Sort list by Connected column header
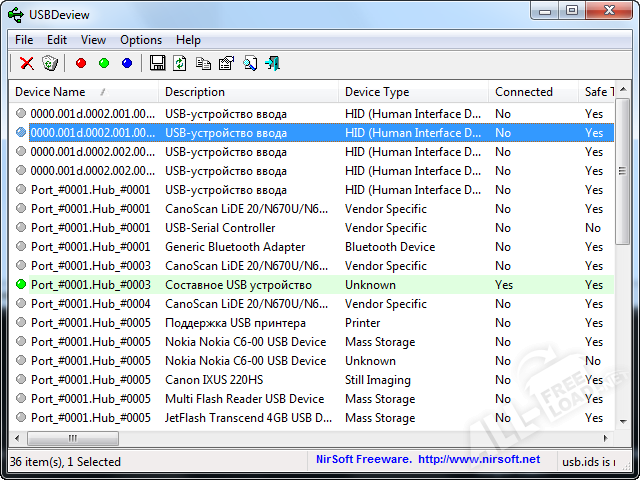The width and height of the screenshot is (640, 480). [523, 92]
